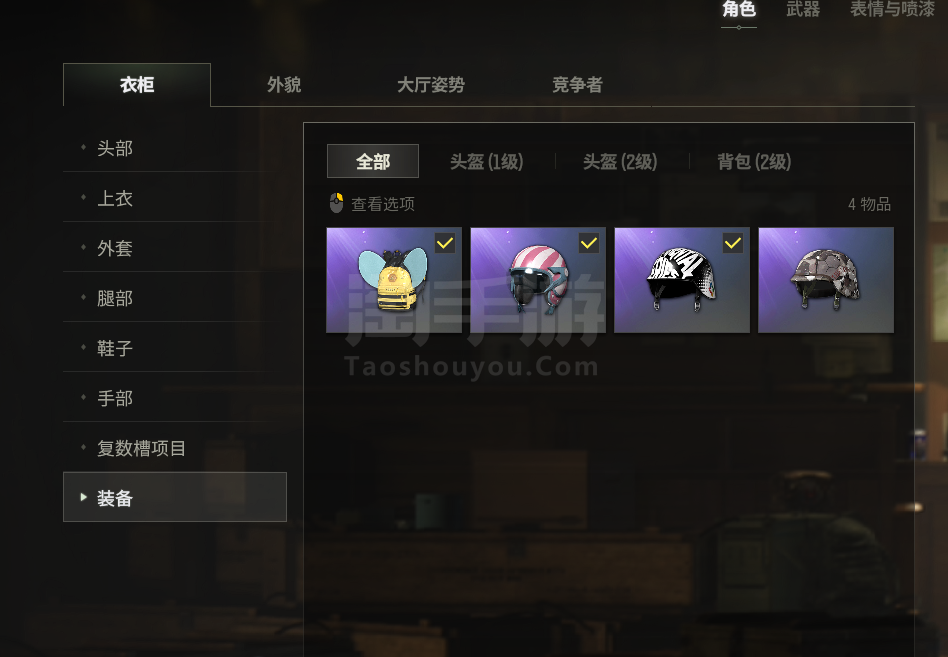948x657 pixels.
Task: Toggle the checkmark on the backpack item
Action: coord(445,243)
